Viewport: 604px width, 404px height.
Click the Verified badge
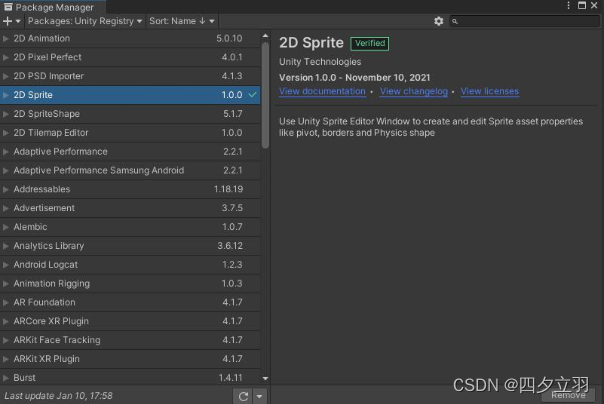pyautogui.click(x=370, y=44)
